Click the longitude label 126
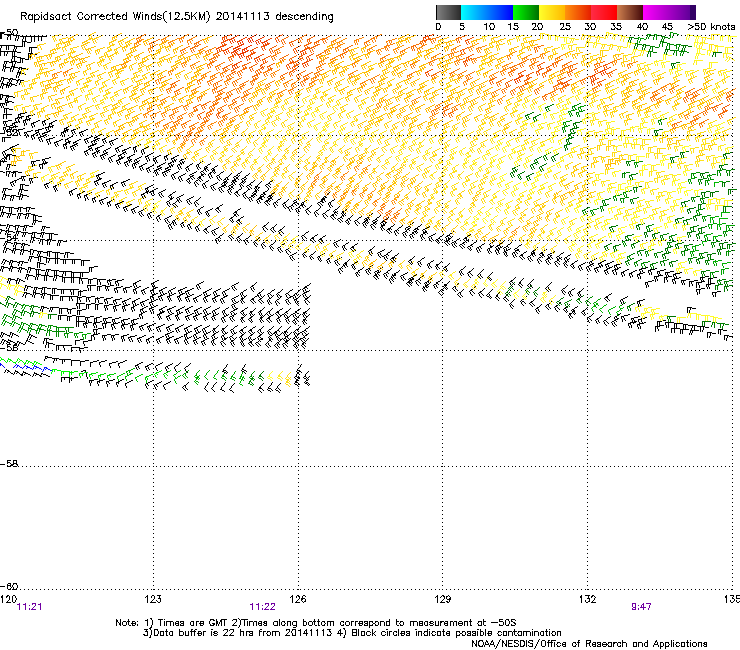 pos(298,599)
